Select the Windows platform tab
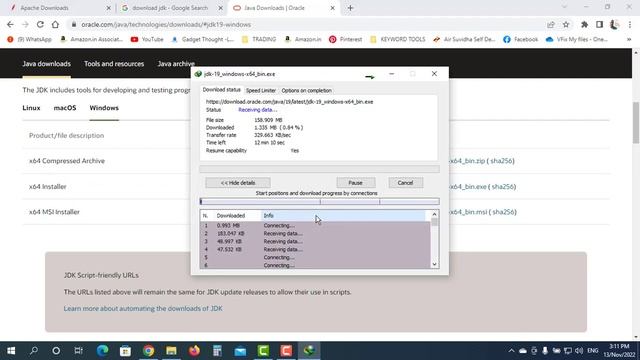This screenshot has width=640, height=360. (x=104, y=108)
